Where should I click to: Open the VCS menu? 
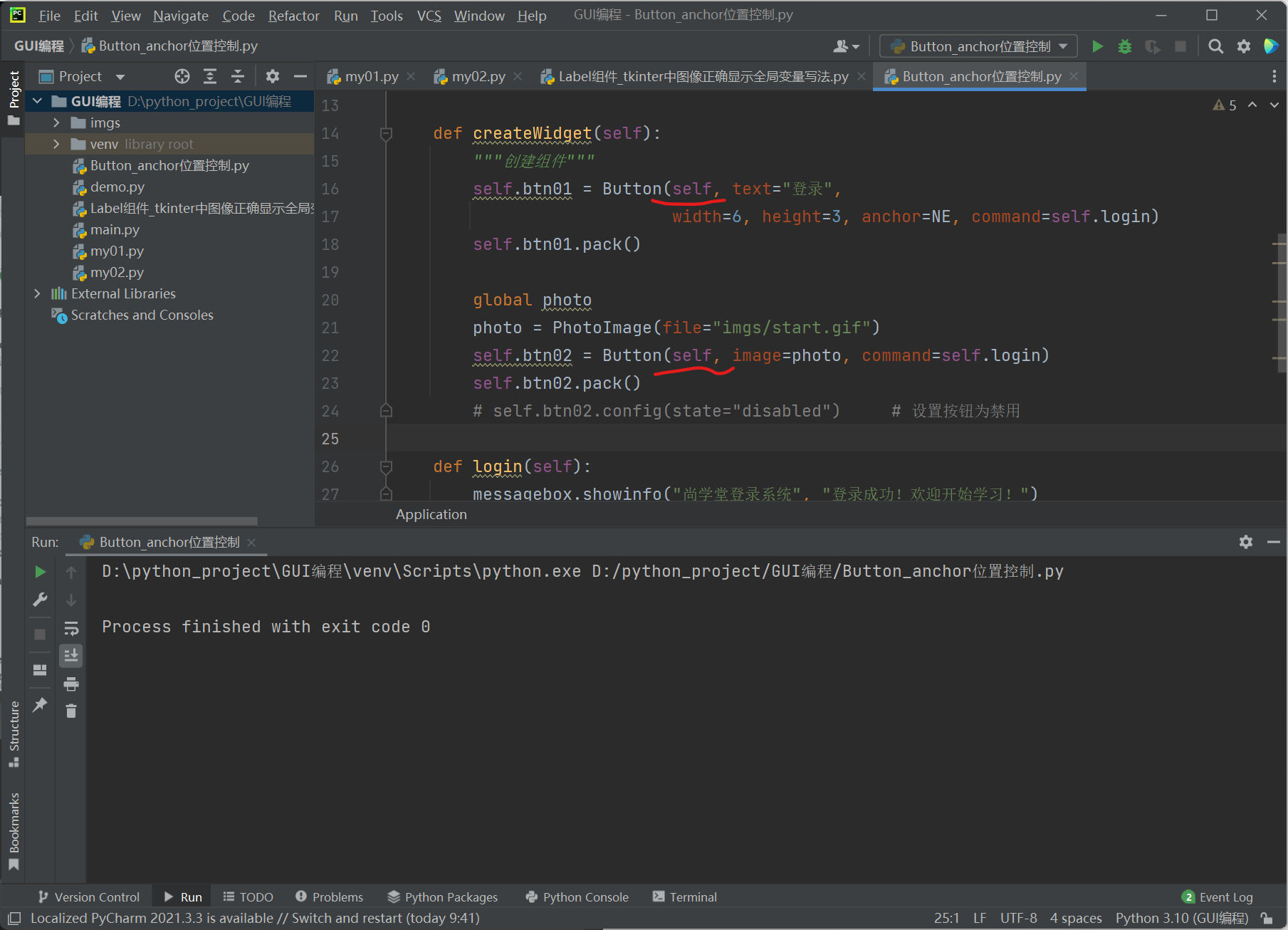429,16
